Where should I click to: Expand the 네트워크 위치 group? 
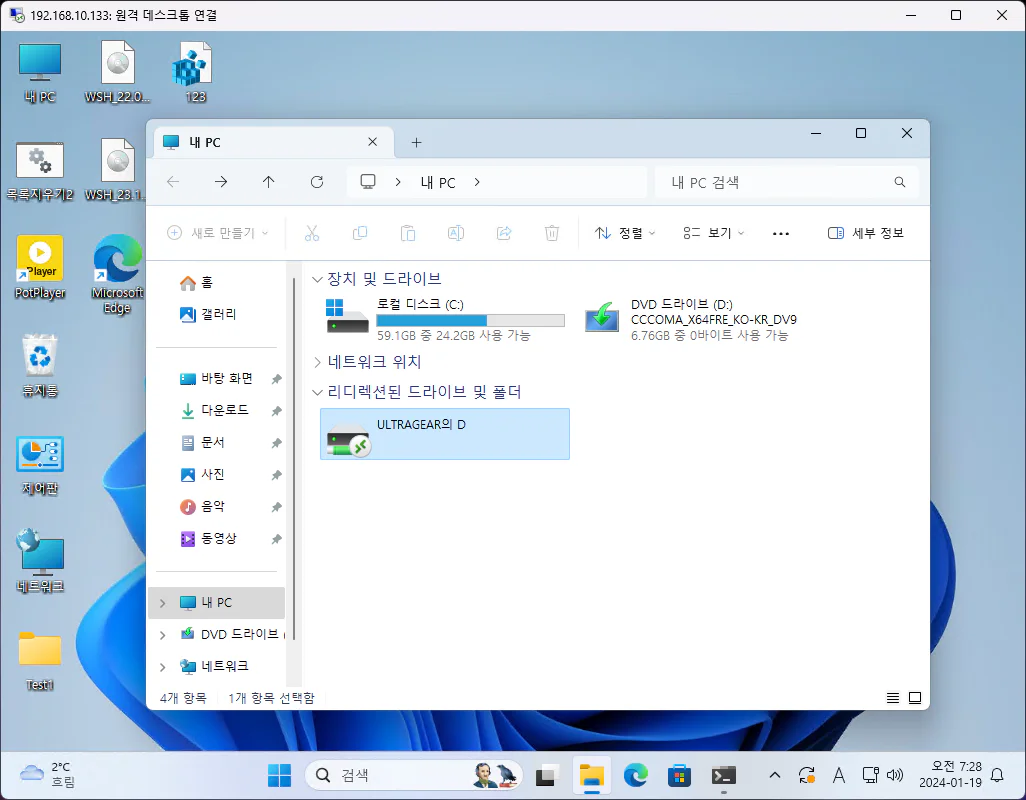pyautogui.click(x=317, y=362)
